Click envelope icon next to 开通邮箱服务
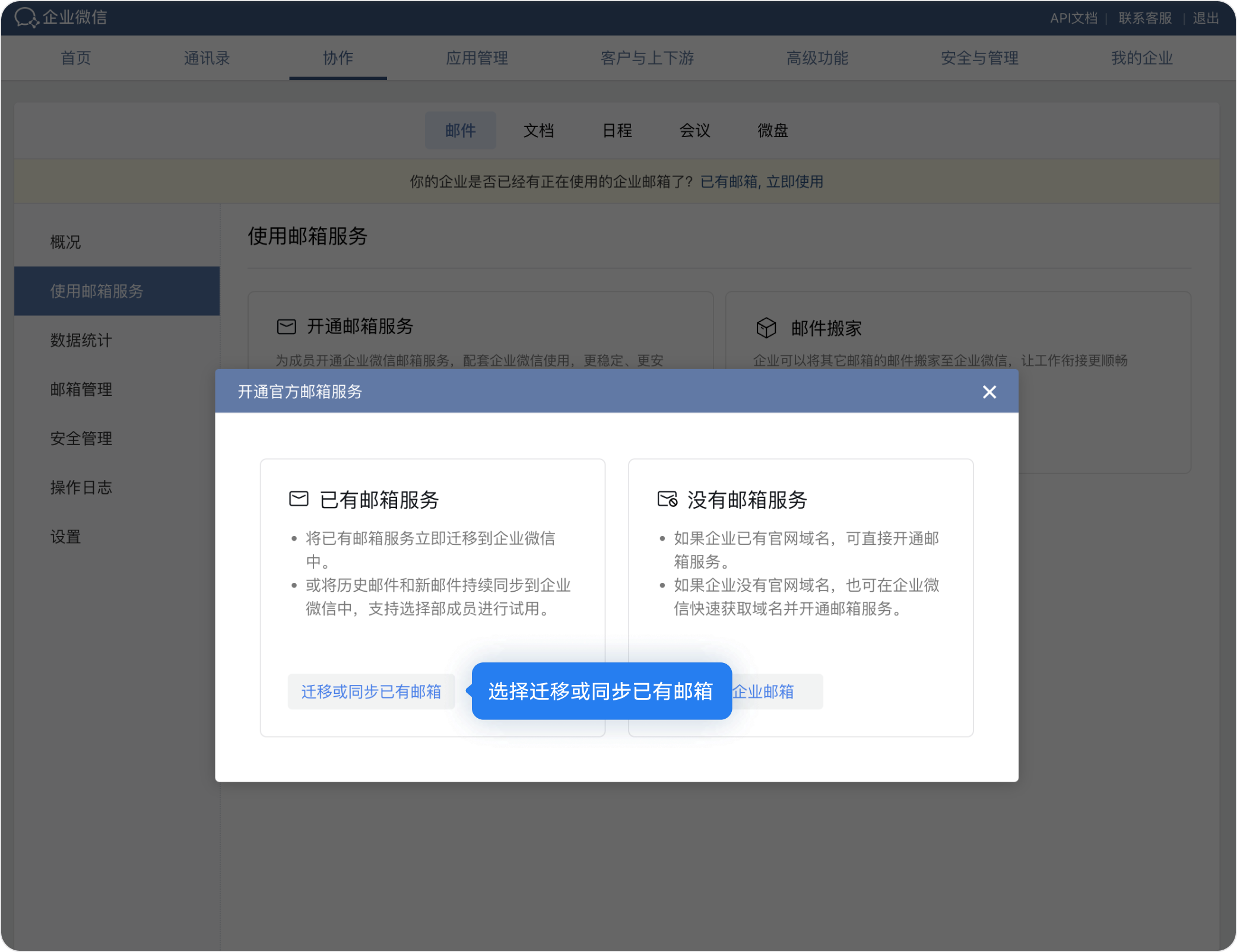The width and height of the screenshot is (1237, 952). pyautogui.click(x=287, y=326)
